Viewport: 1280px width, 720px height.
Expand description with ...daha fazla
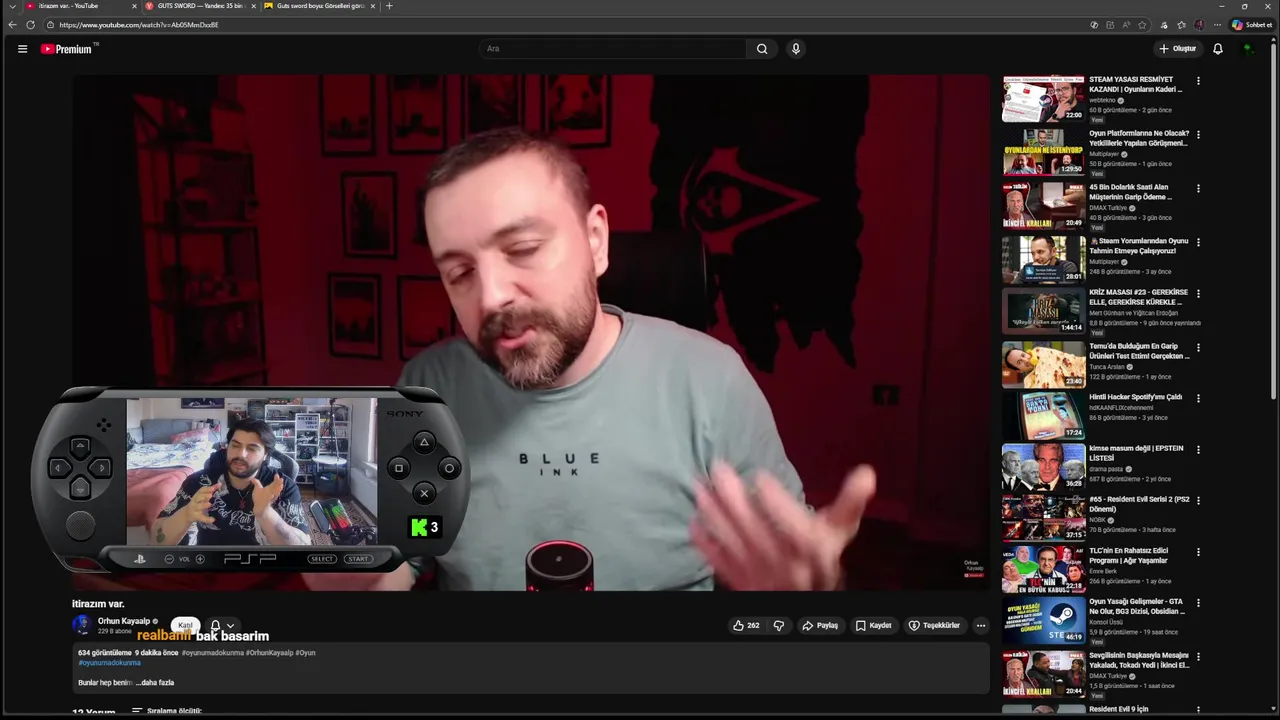(155, 682)
